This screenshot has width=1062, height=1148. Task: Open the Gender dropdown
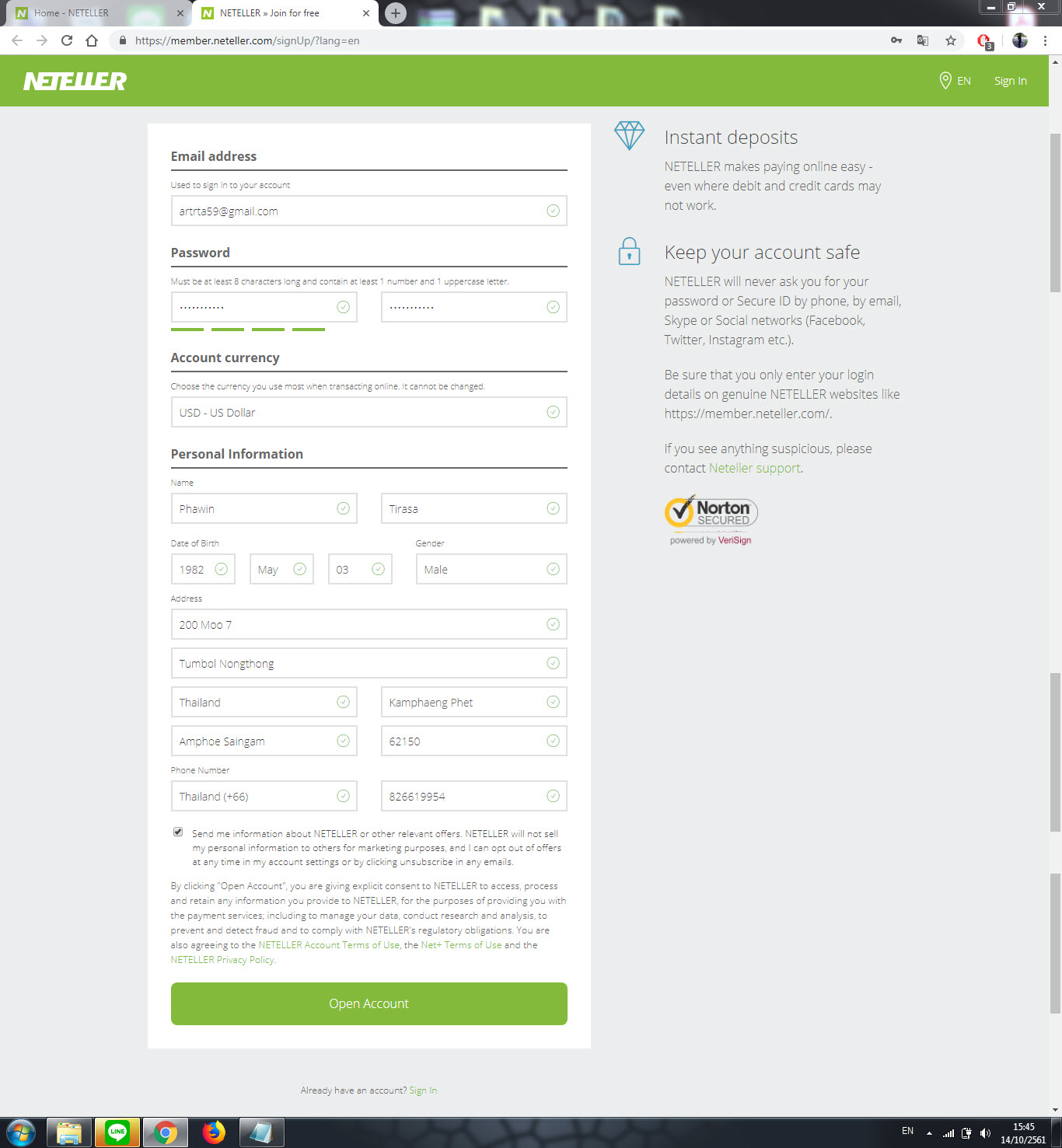[x=491, y=569]
